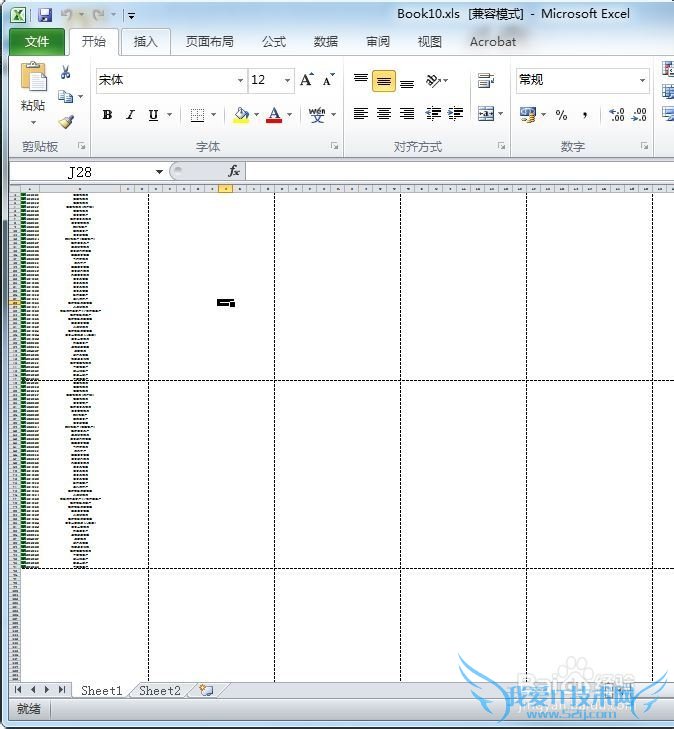The image size is (674, 729).
Task: Click the Insert Worksheet icon after Sheet2
Action: 206,690
